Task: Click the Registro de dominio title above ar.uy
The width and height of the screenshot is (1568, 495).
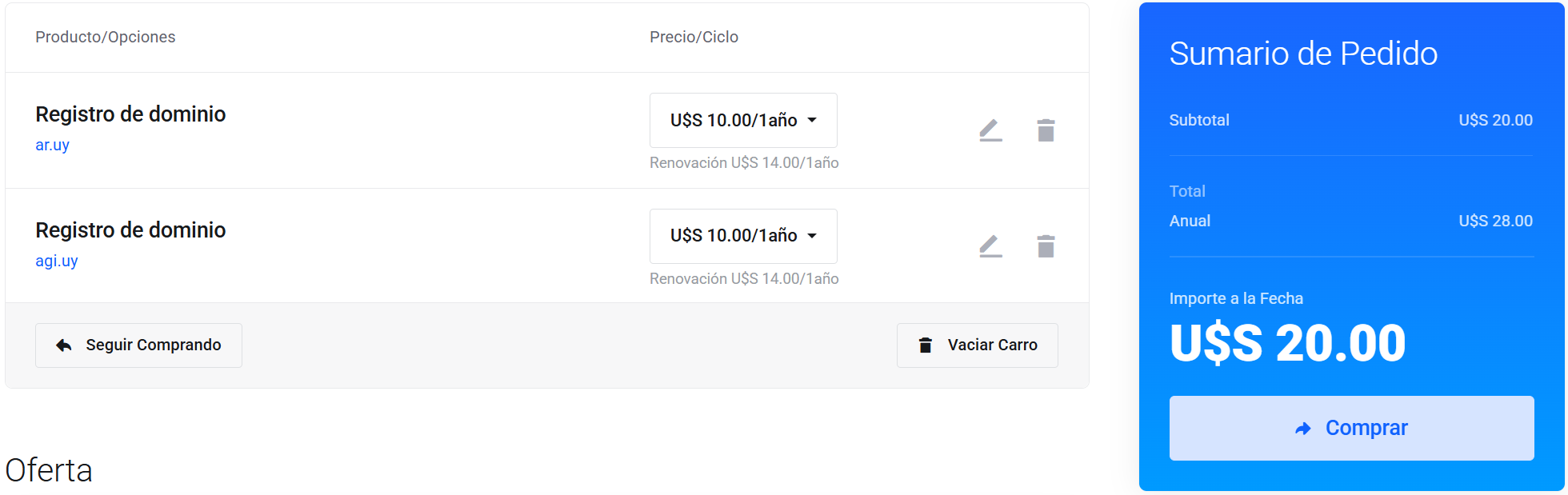Action: click(130, 114)
